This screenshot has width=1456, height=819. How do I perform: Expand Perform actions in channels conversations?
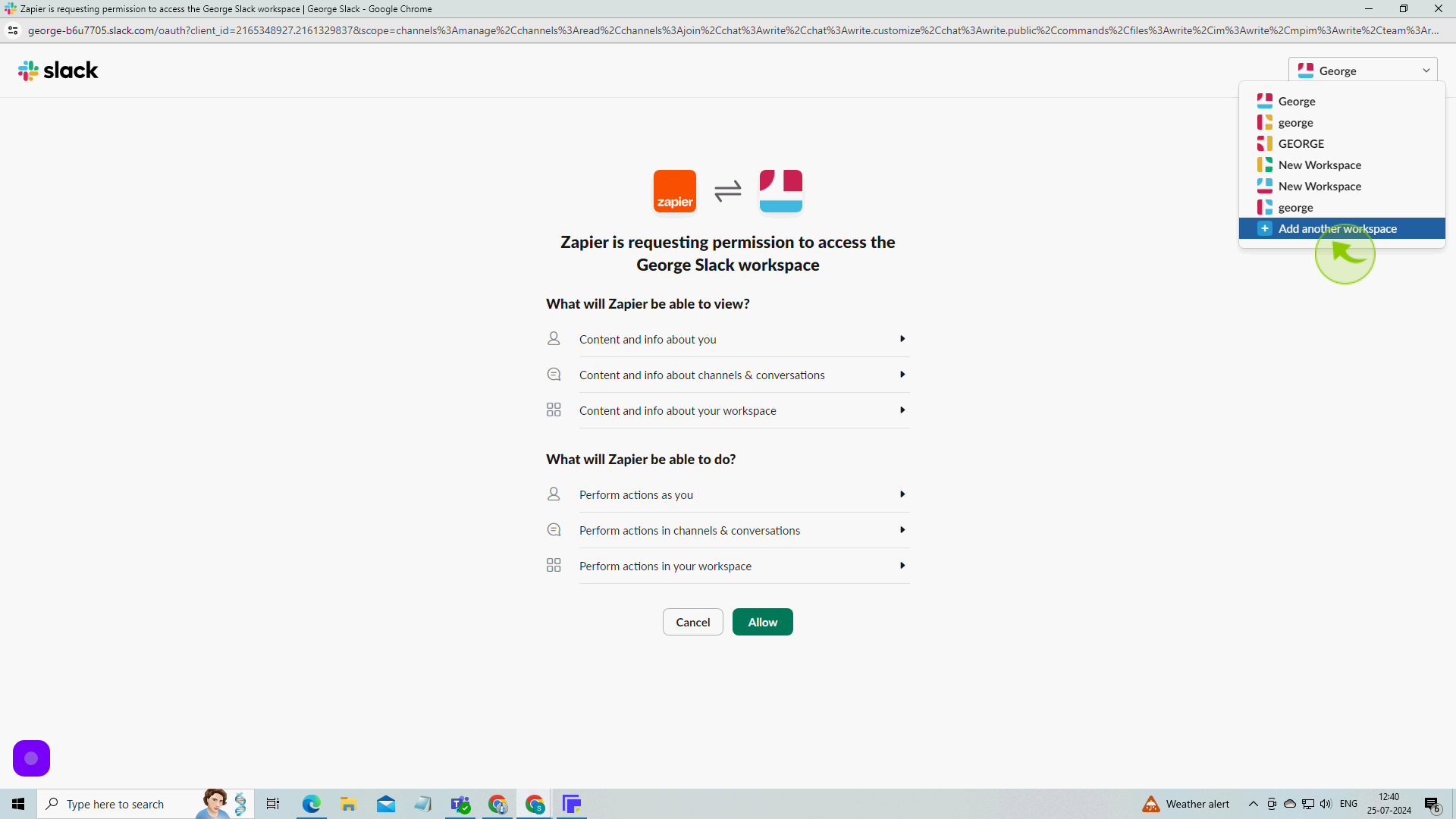pyautogui.click(x=902, y=530)
